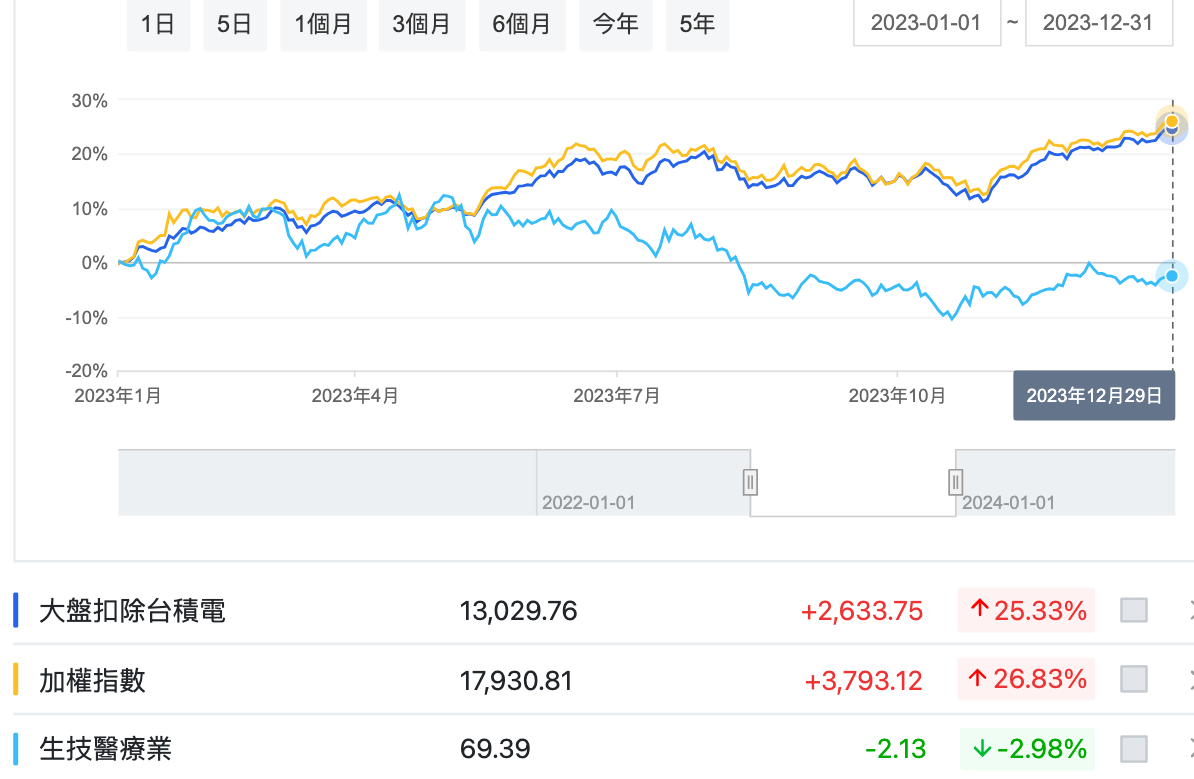The height and width of the screenshot is (779, 1194).
Task: Switch to the 5年 chart range
Action: pos(697,24)
